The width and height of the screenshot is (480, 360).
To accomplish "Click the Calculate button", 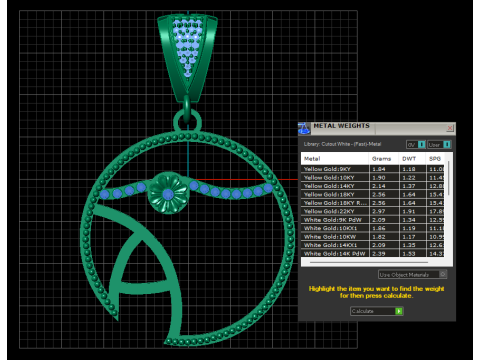I will tap(377, 311).
